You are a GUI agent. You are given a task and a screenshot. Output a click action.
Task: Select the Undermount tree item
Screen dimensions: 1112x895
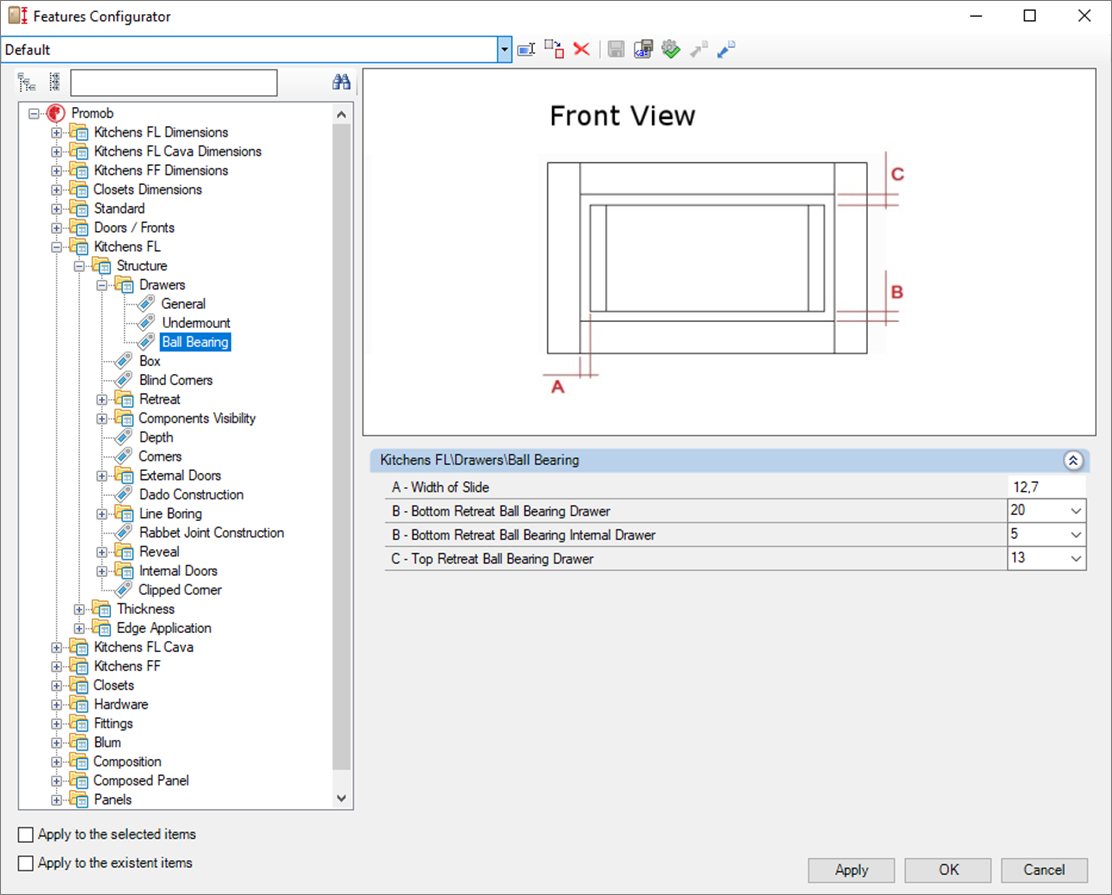click(x=196, y=323)
